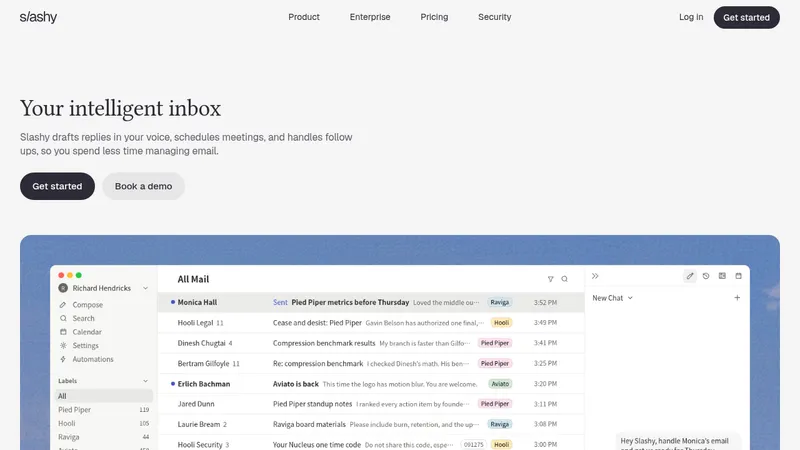Select the All label
Screen dimensions: 800x450
[104, 396]
